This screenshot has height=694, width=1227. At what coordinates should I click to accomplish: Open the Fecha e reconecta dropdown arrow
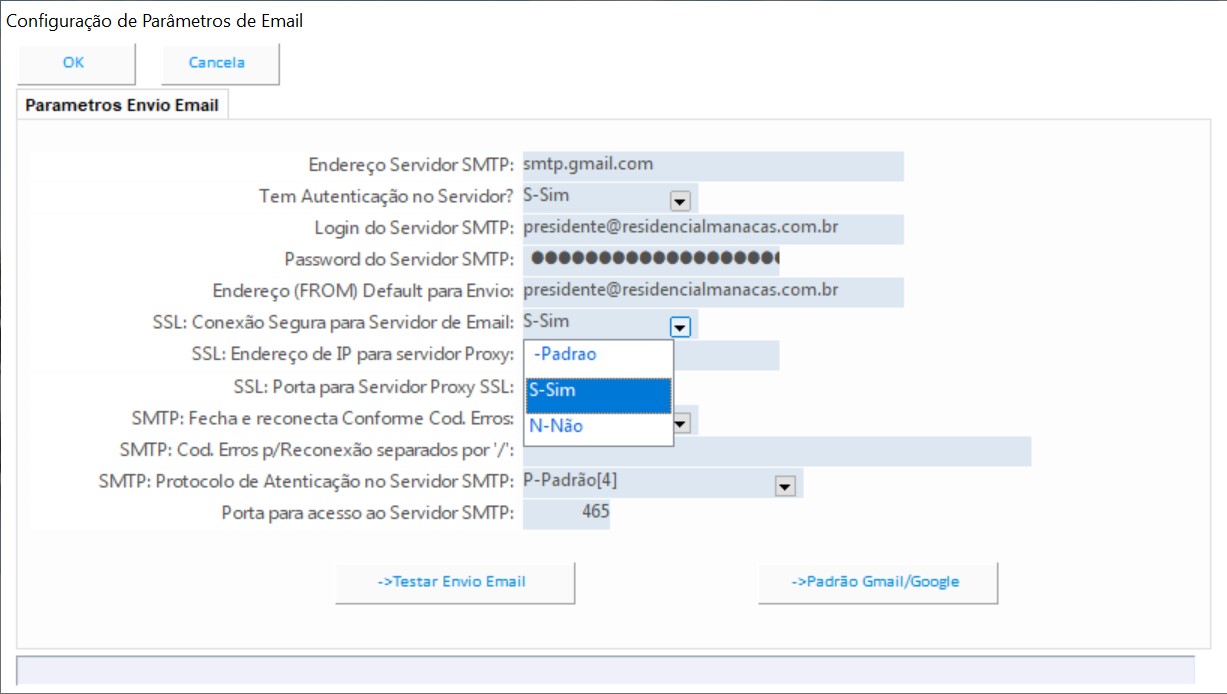tap(681, 423)
